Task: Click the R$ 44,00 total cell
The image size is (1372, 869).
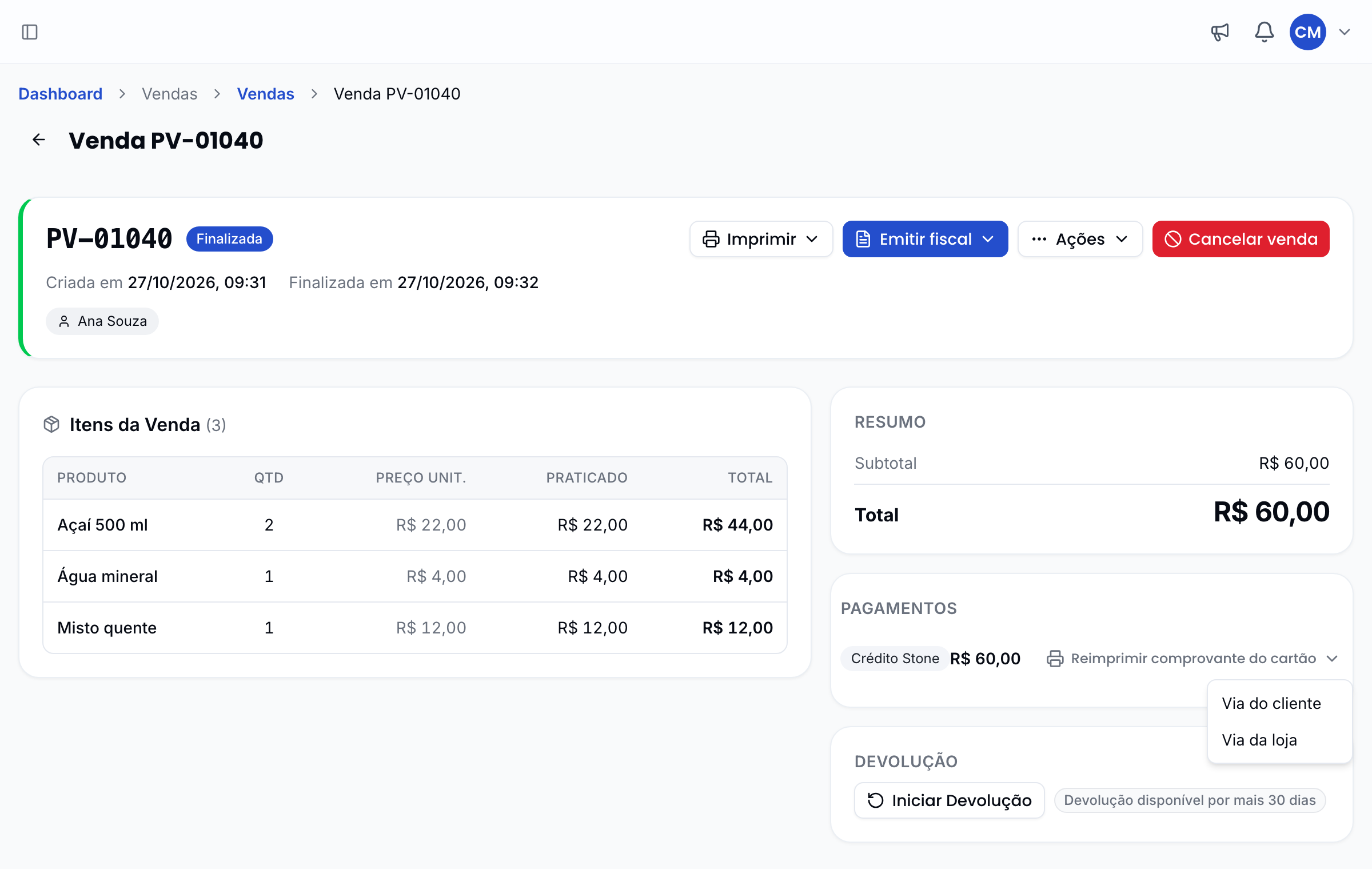Action: pyautogui.click(x=737, y=525)
